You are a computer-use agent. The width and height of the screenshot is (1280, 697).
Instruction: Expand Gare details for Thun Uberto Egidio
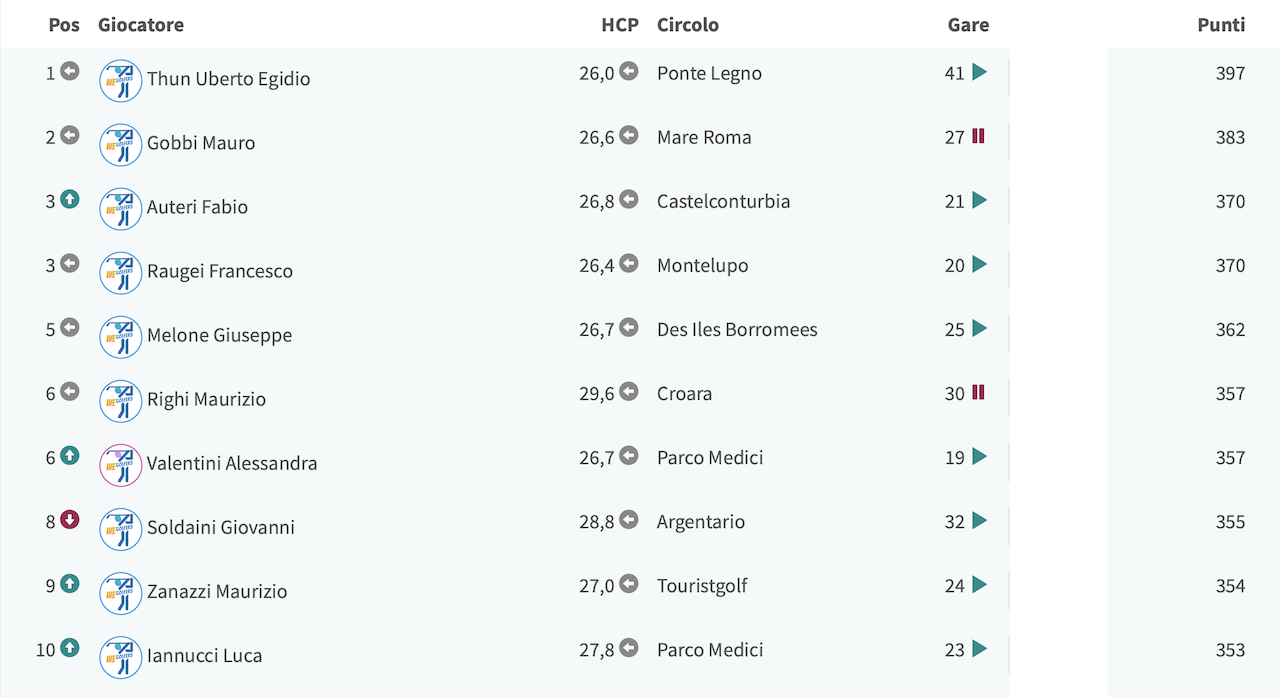click(979, 72)
